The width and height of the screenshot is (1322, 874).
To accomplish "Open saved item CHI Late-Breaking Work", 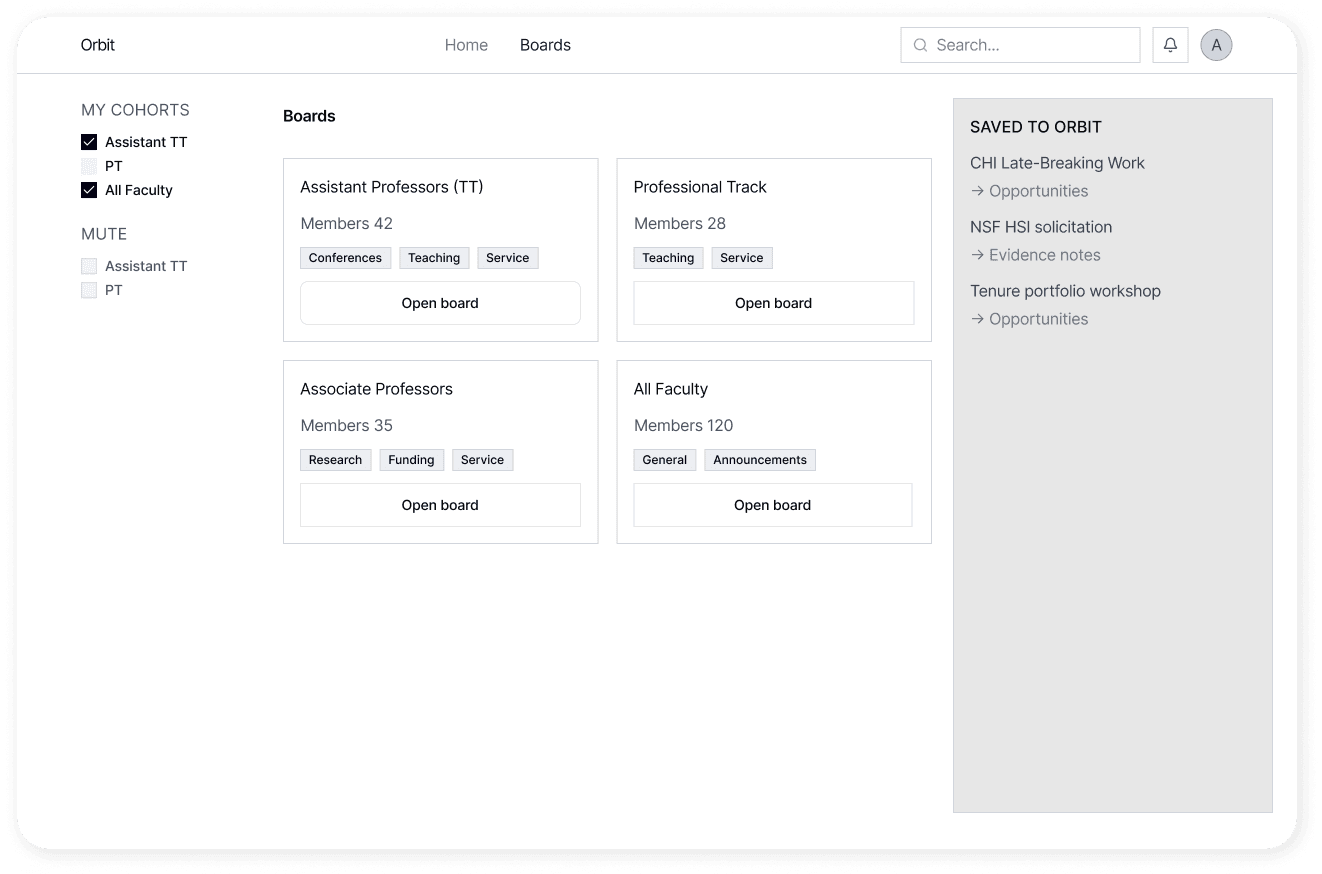I will coord(1057,163).
